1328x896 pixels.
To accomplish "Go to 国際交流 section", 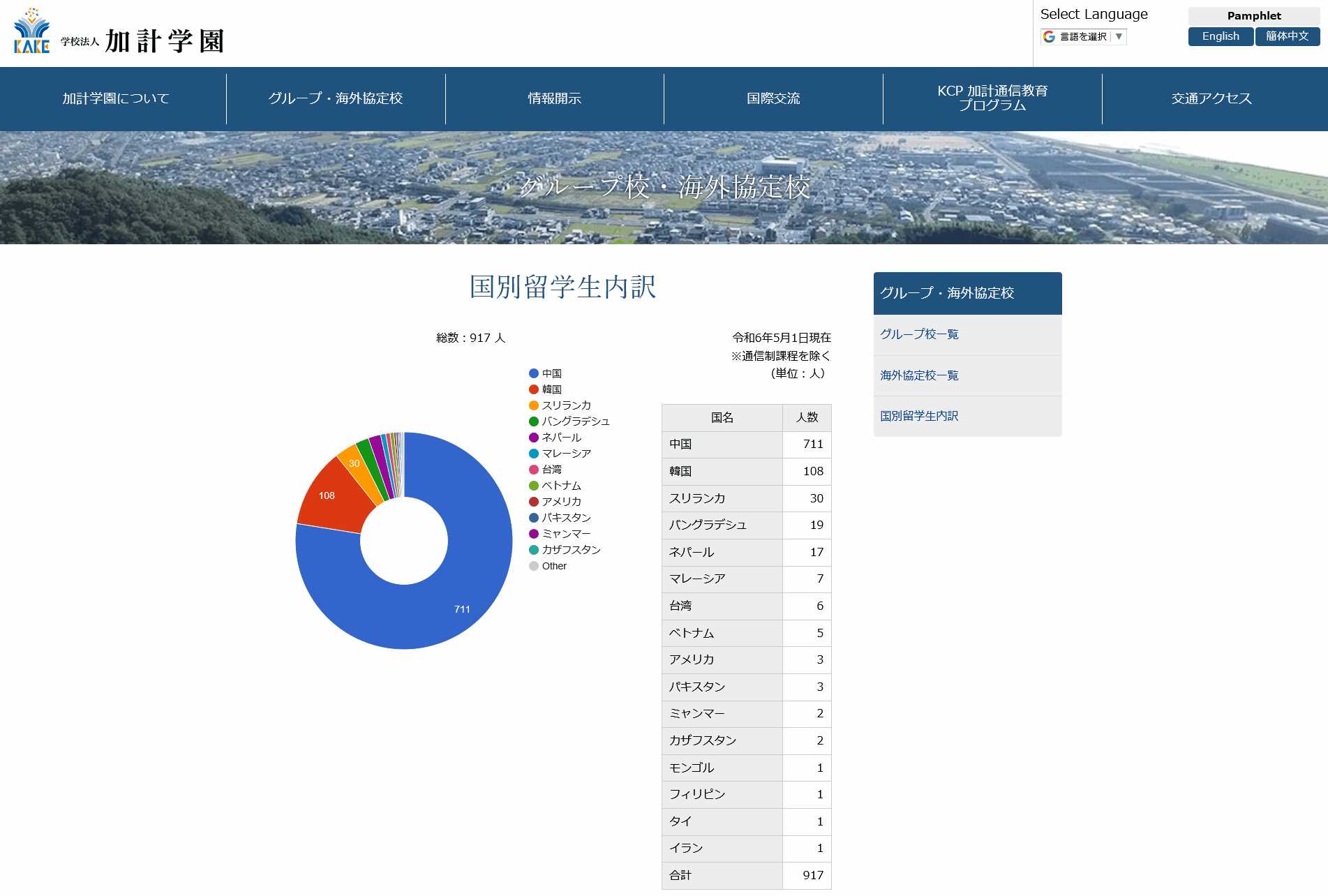I will (x=773, y=98).
